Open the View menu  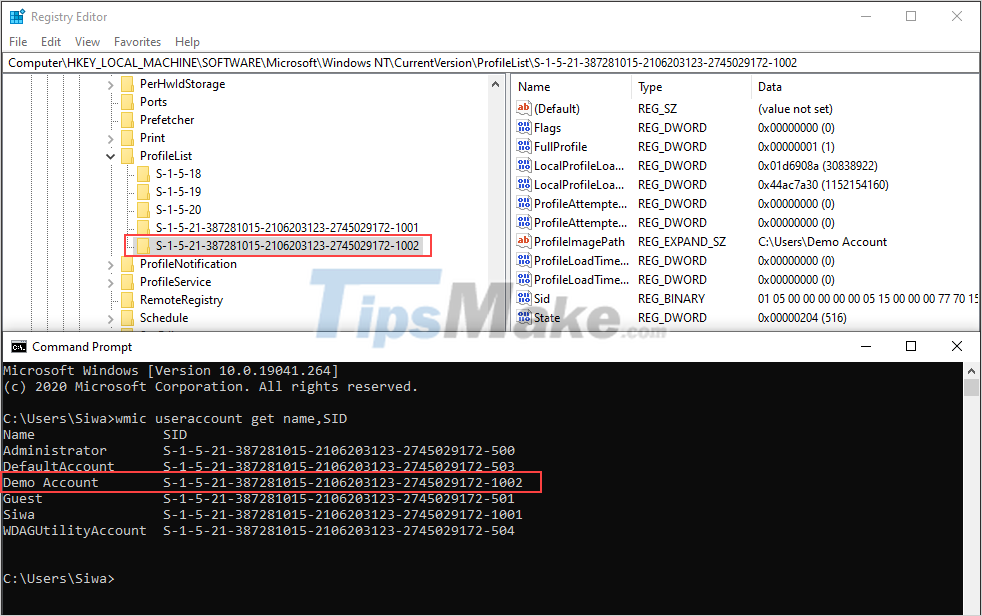click(87, 41)
